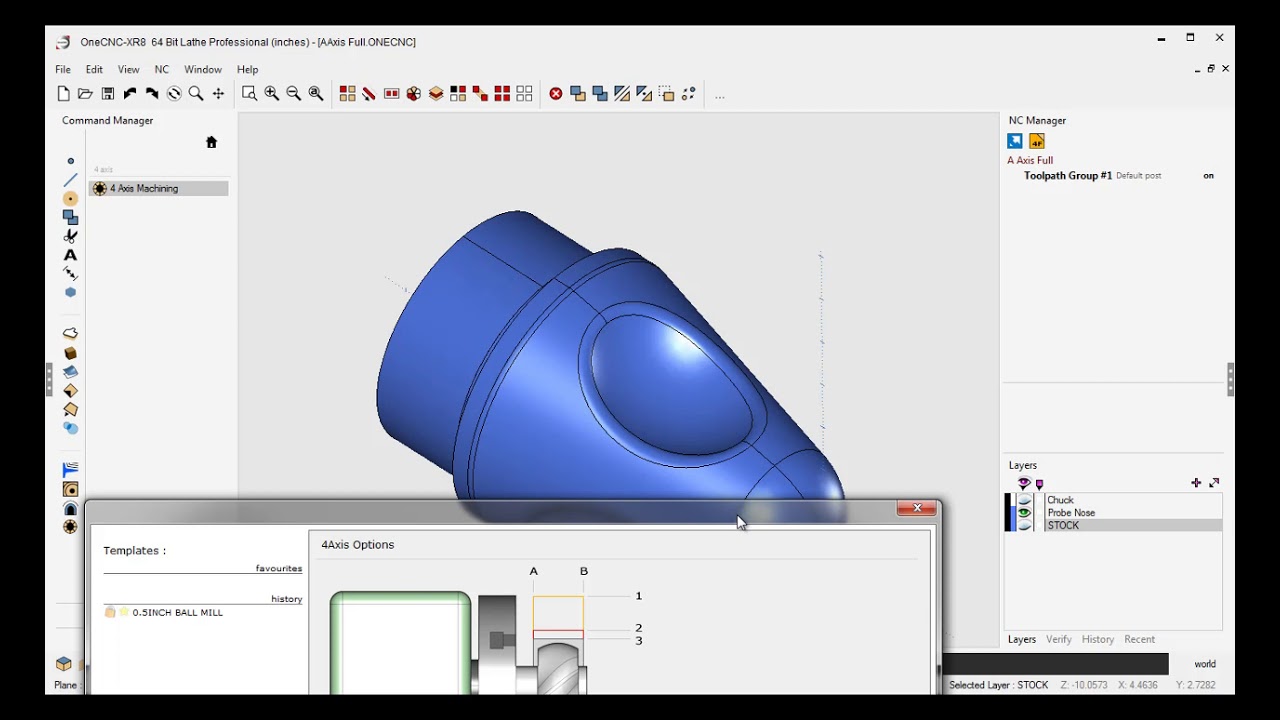The image size is (1280, 720).
Task: Select the line drawing tool
Action: pyautogui.click(x=70, y=180)
